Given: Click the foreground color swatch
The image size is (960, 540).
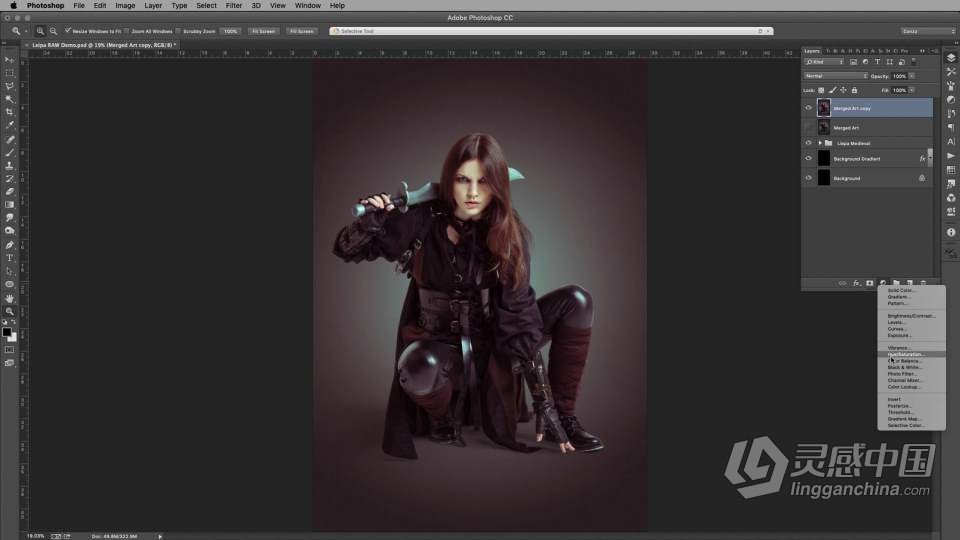Looking at the screenshot, I should pos(7,332).
